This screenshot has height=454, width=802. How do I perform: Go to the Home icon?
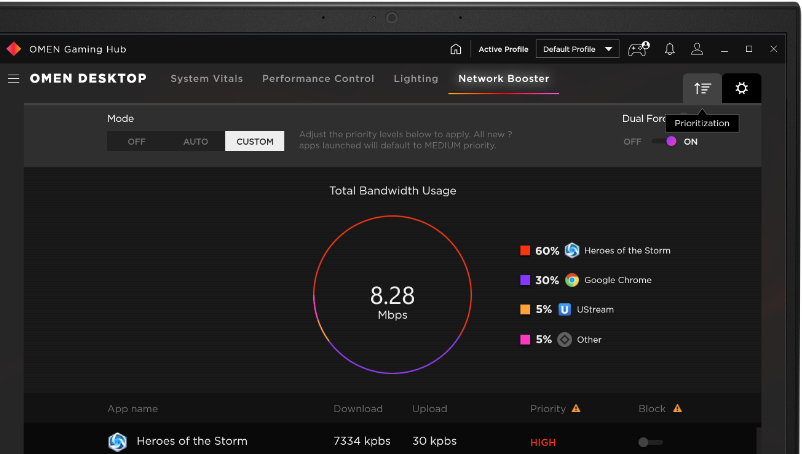(455, 49)
